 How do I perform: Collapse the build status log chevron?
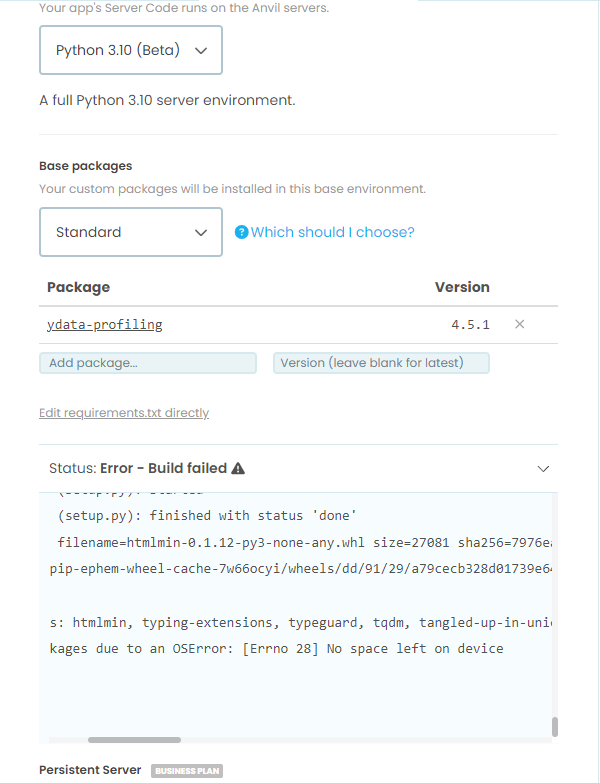[543, 469]
